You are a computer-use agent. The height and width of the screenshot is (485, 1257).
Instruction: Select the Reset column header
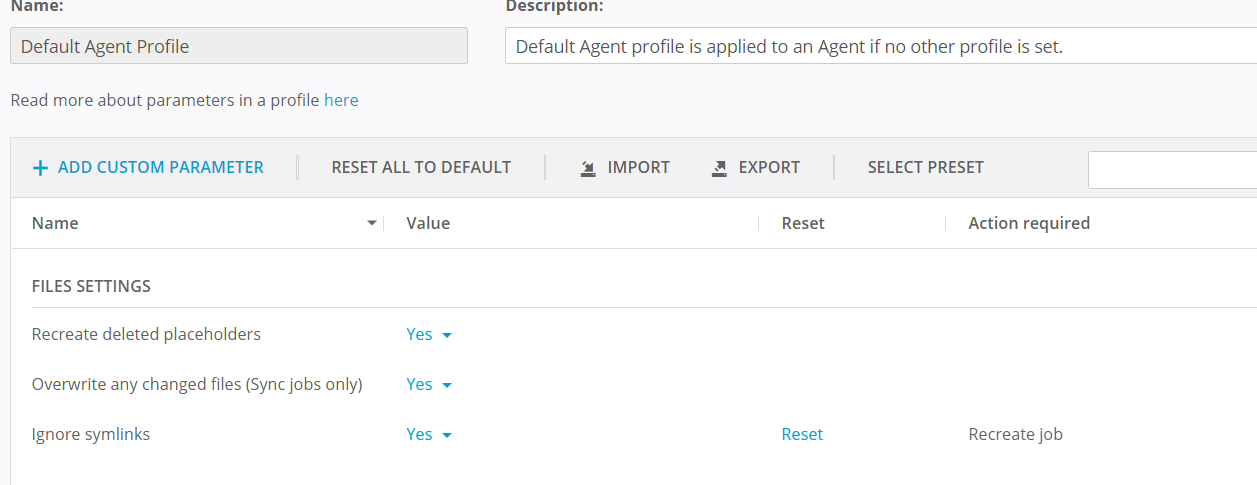click(803, 223)
